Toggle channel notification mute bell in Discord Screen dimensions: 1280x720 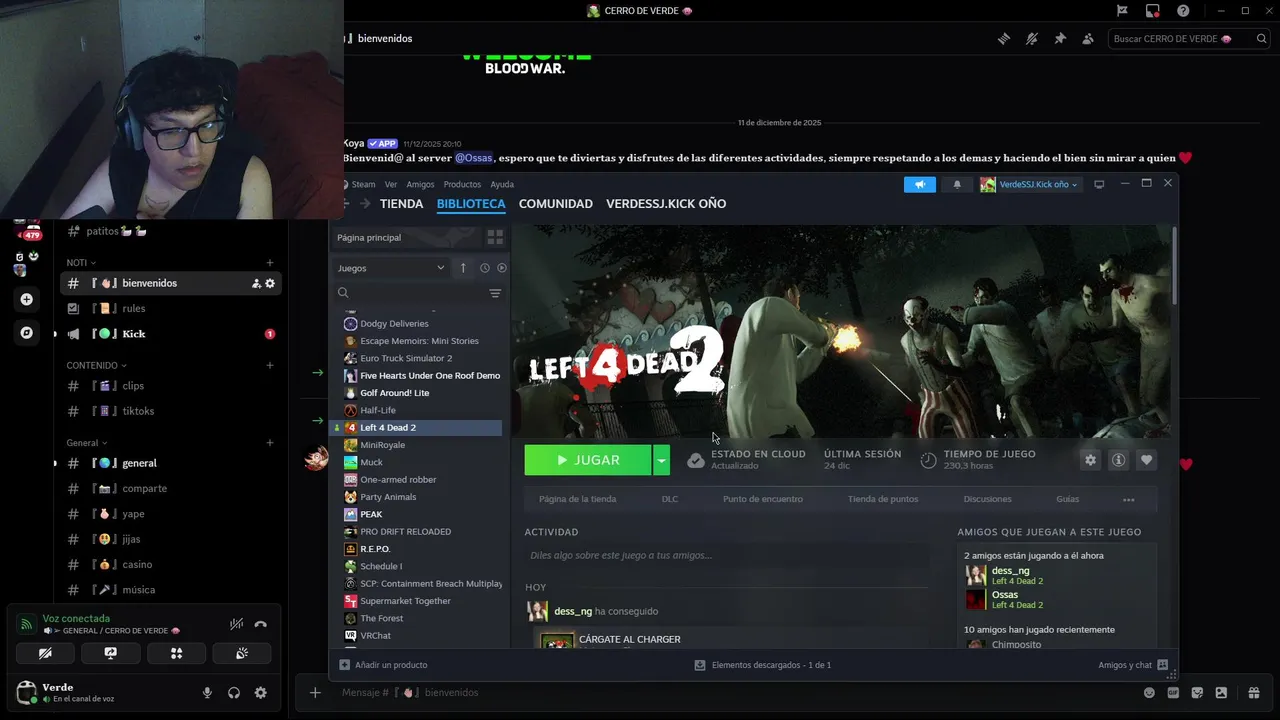(x=1032, y=39)
